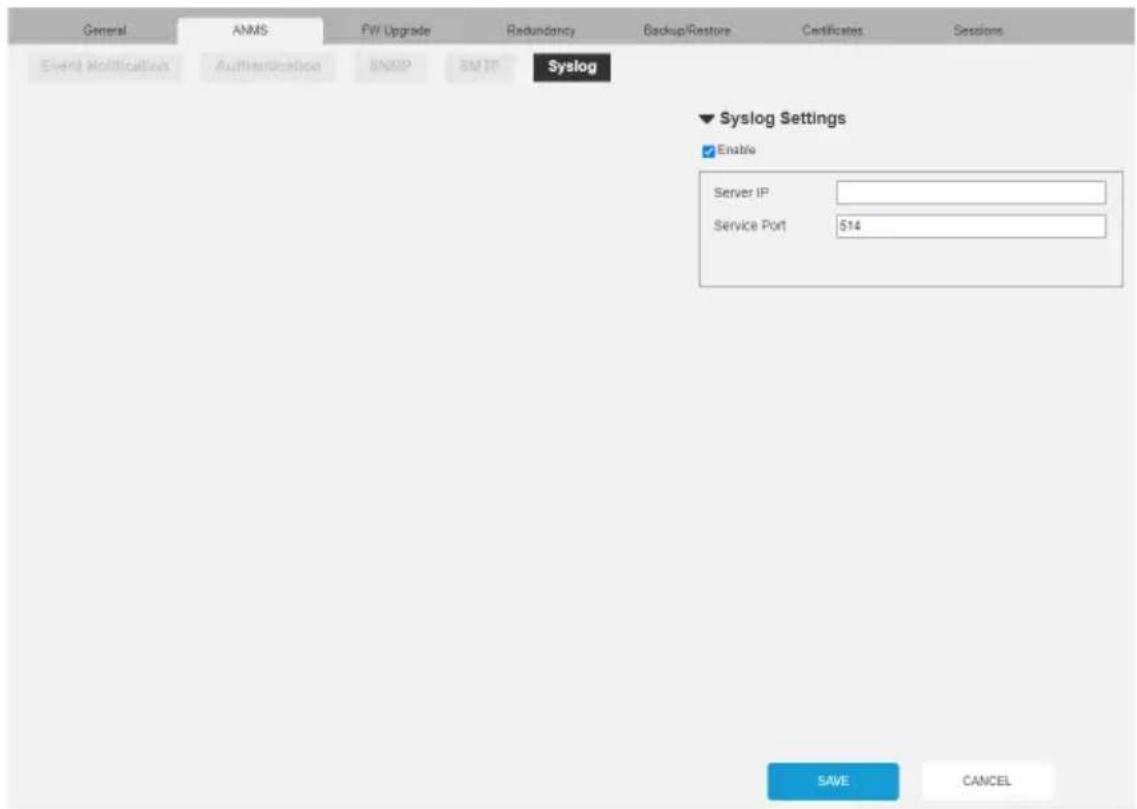1137x809 pixels.
Task: Switch to the Sessions tab
Action: click(977, 30)
